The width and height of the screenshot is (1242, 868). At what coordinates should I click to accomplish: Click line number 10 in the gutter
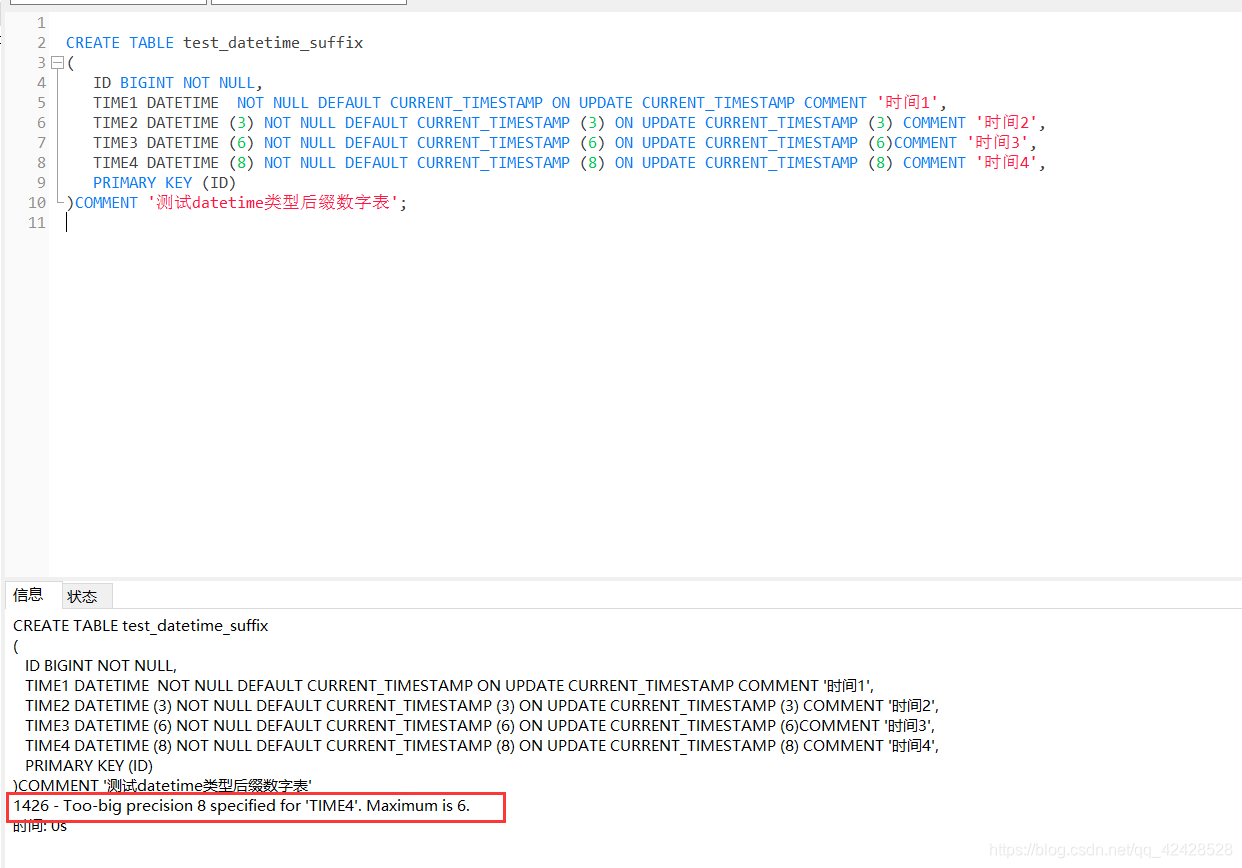click(36, 202)
